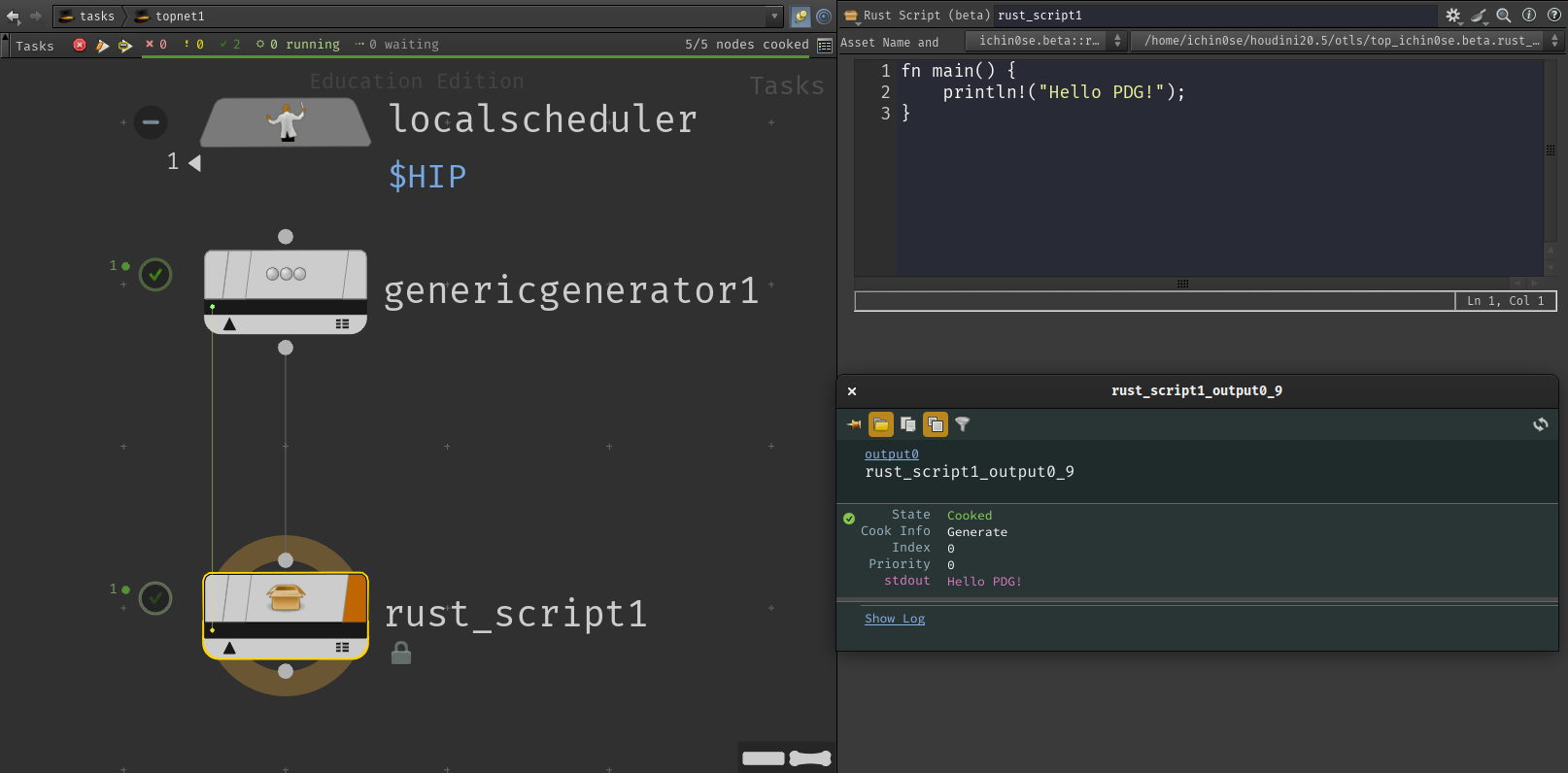This screenshot has width=1568, height=773.
Task: Open the parameter presets brush menu
Action: pyautogui.click(x=1479, y=16)
